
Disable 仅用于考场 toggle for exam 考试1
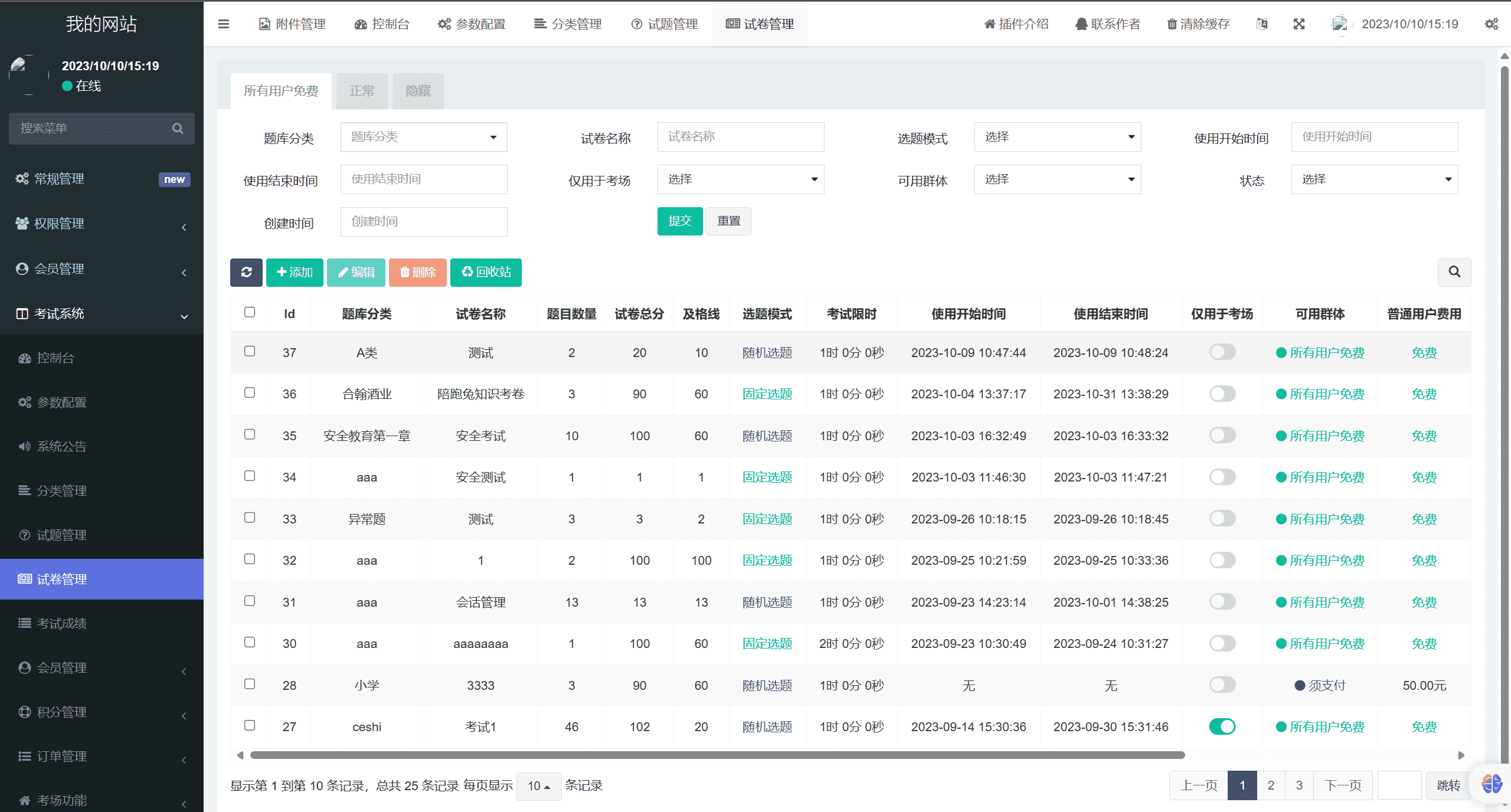1222,726
